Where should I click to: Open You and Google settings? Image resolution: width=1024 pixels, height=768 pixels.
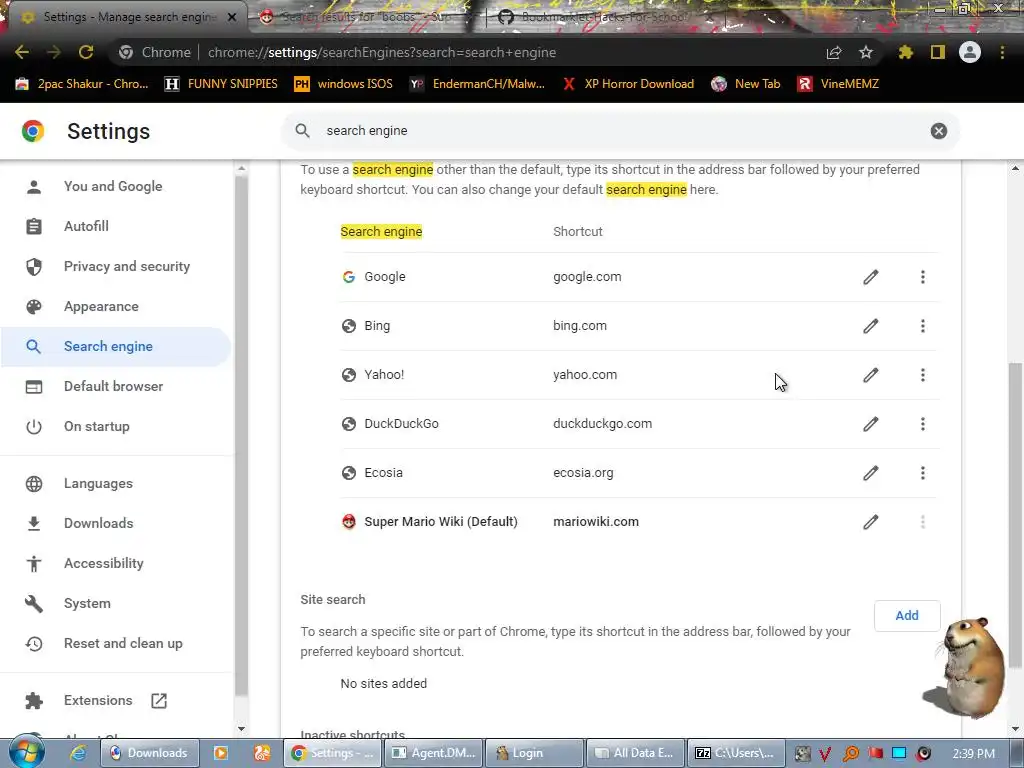tap(113, 186)
